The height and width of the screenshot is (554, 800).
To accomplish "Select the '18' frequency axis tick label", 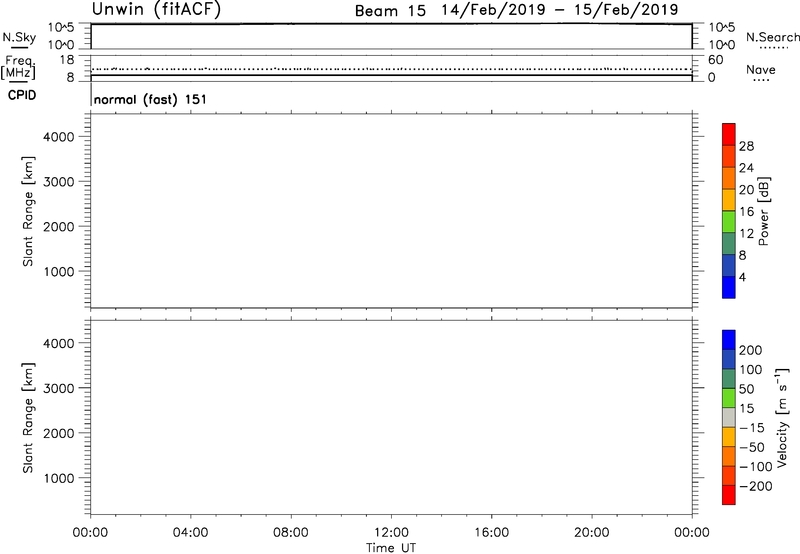I will (x=67, y=60).
